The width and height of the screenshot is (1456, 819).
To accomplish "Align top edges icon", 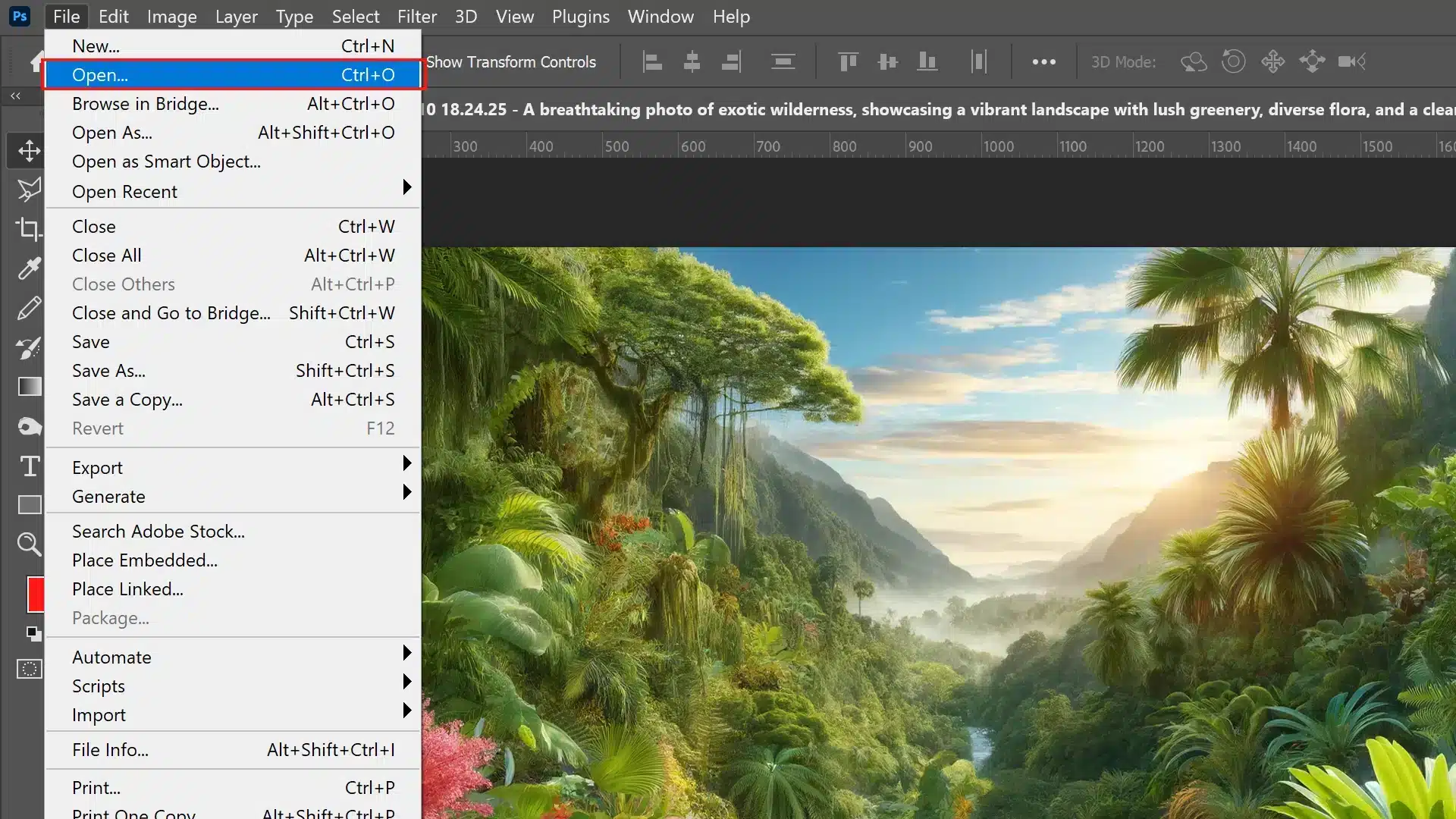I will [x=848, y=61].
